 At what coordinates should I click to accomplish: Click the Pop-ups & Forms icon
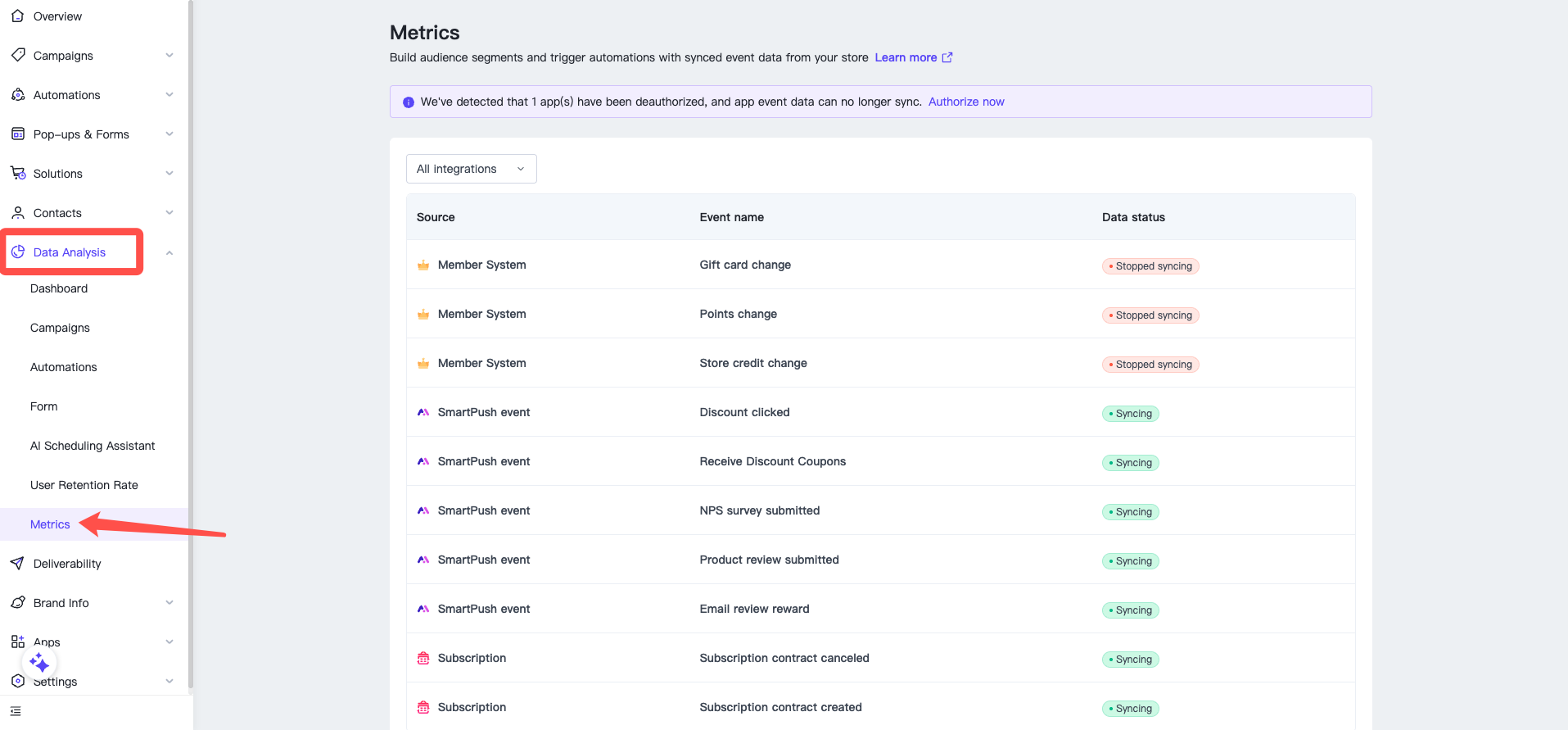click(x=17, y=134)
